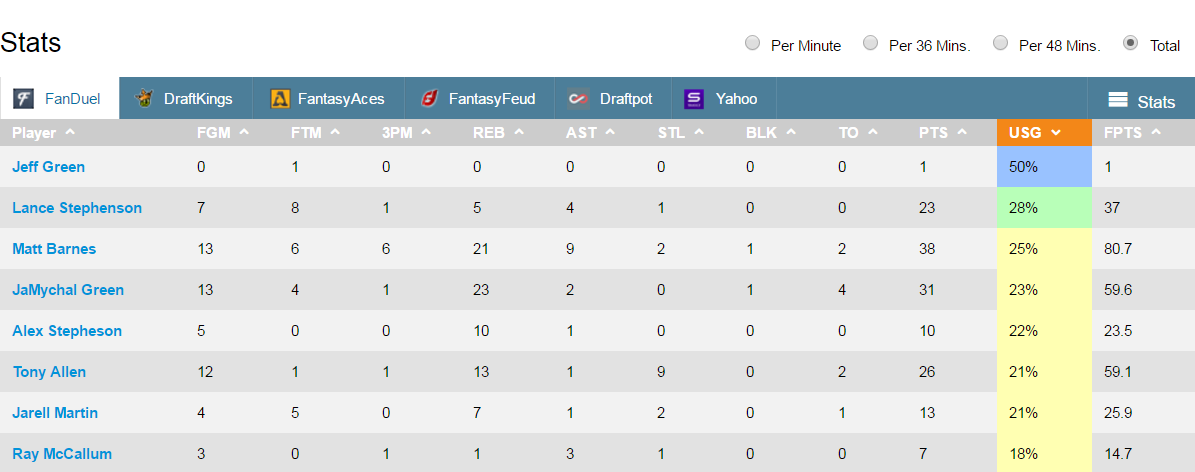Select the Per Minute radio button
Screen dimensions: 1195x472
(752, 43)
